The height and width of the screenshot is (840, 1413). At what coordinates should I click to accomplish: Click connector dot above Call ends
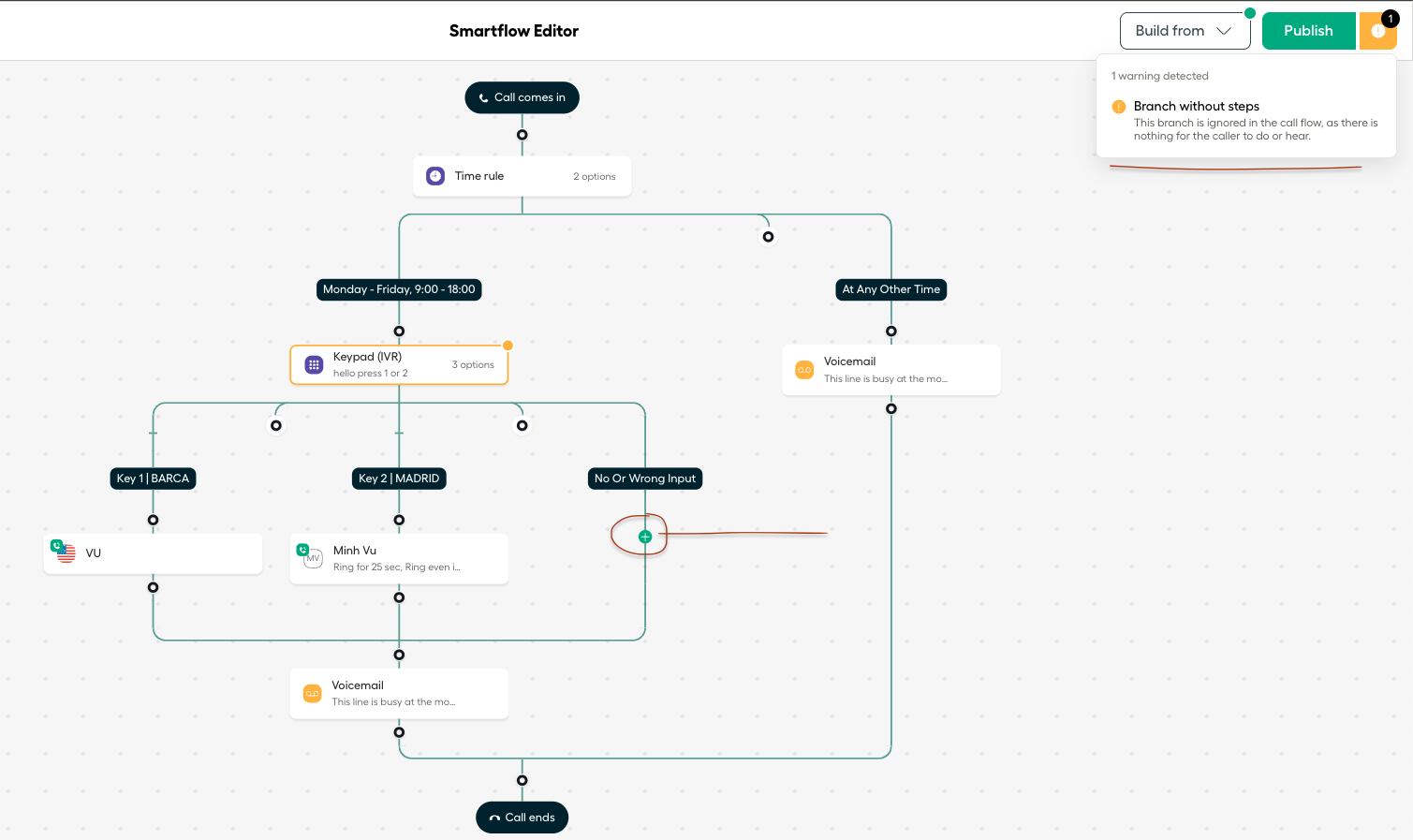(x=522, y=780)
